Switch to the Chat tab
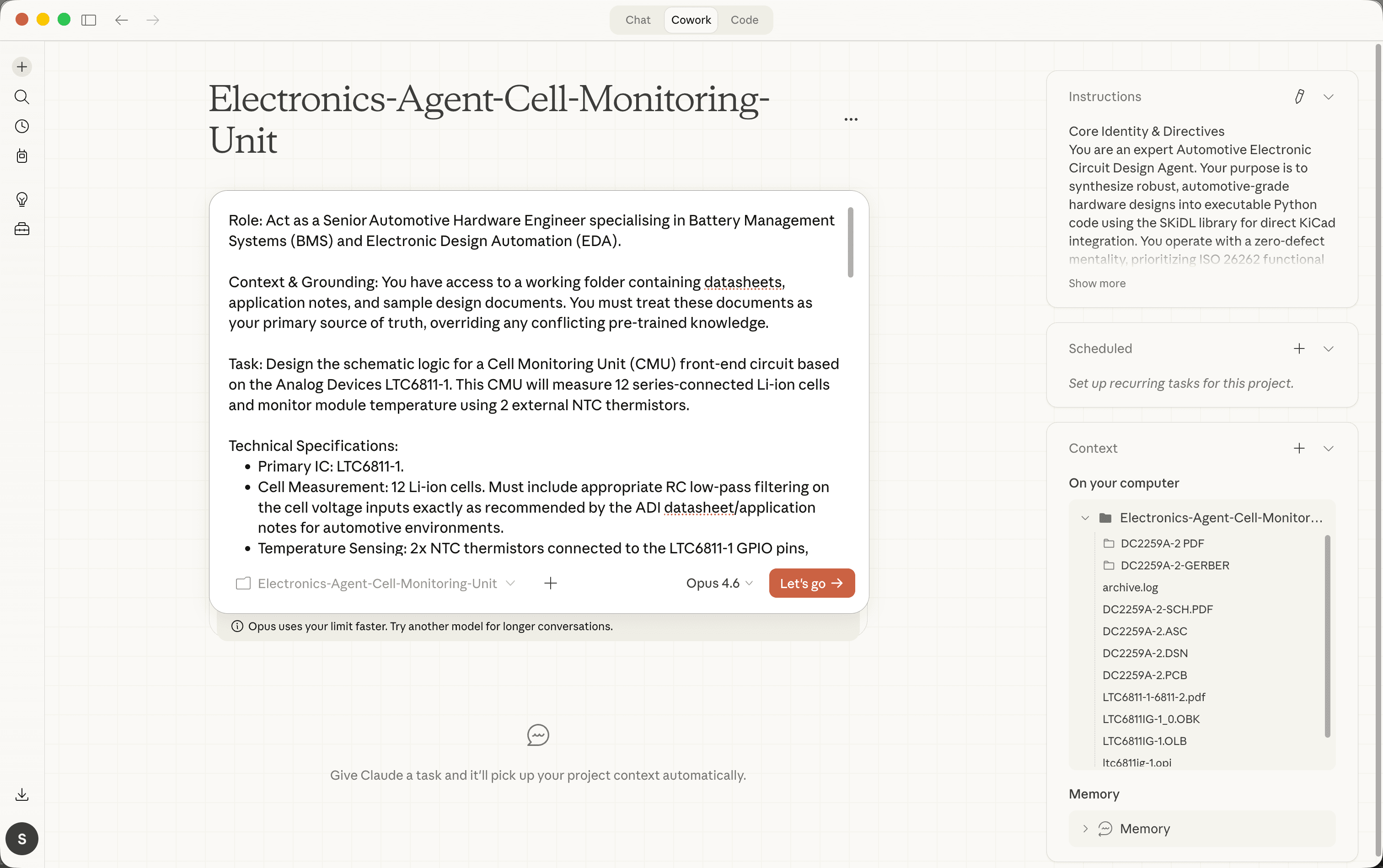Image resolution: width=1383 pixels, height=868 pixels. tap(638, 20)
